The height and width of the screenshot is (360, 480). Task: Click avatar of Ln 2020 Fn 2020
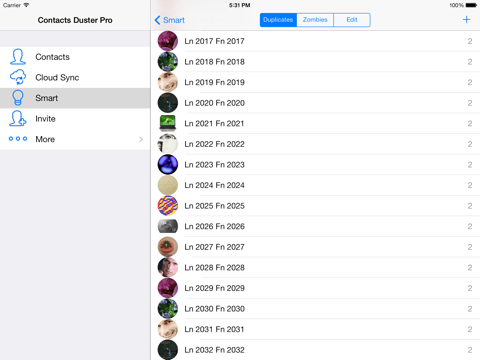pyautogui.click(x=168, y=103)
